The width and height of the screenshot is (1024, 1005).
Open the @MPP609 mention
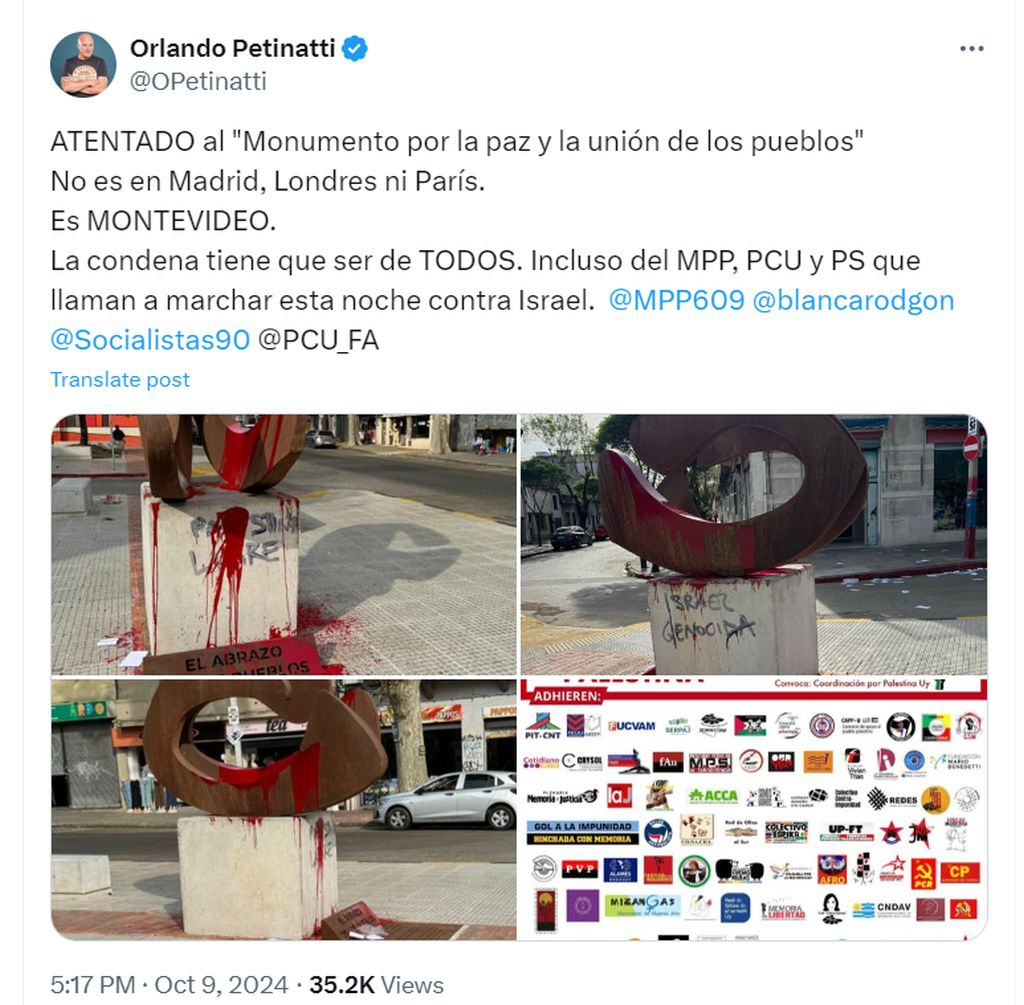[676, 300]
